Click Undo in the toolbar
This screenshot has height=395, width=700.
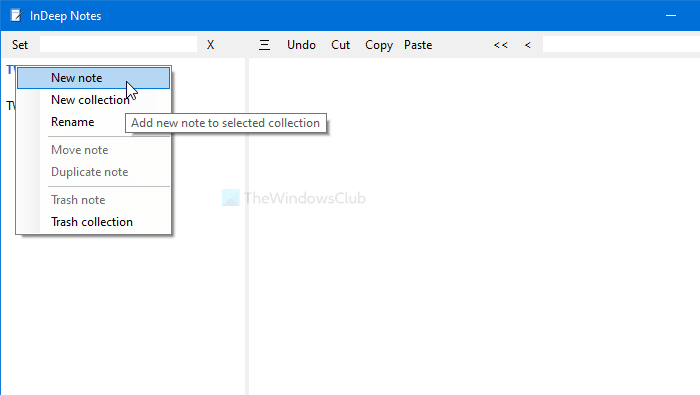point(301,45)
